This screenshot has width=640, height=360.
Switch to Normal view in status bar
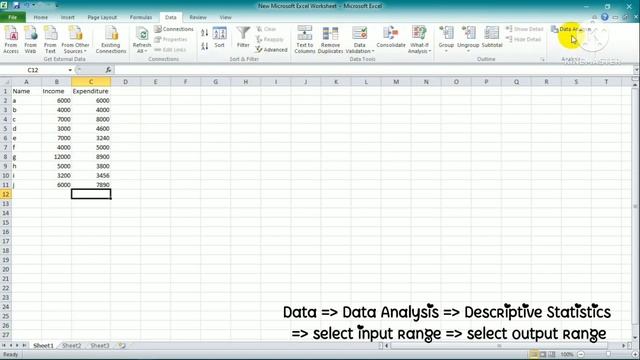[x=533, y=355]
